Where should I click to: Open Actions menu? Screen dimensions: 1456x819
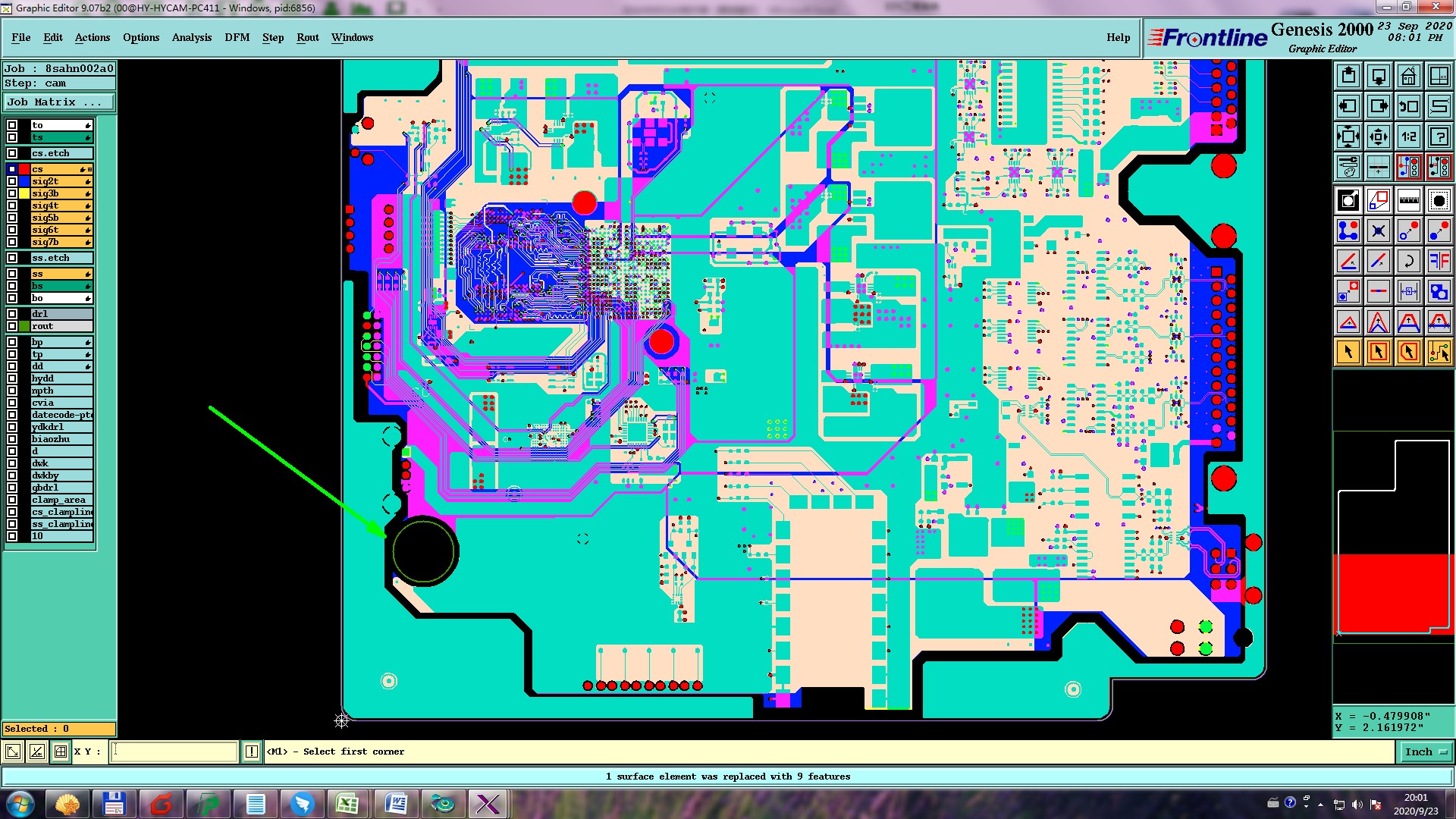(93, 37)
